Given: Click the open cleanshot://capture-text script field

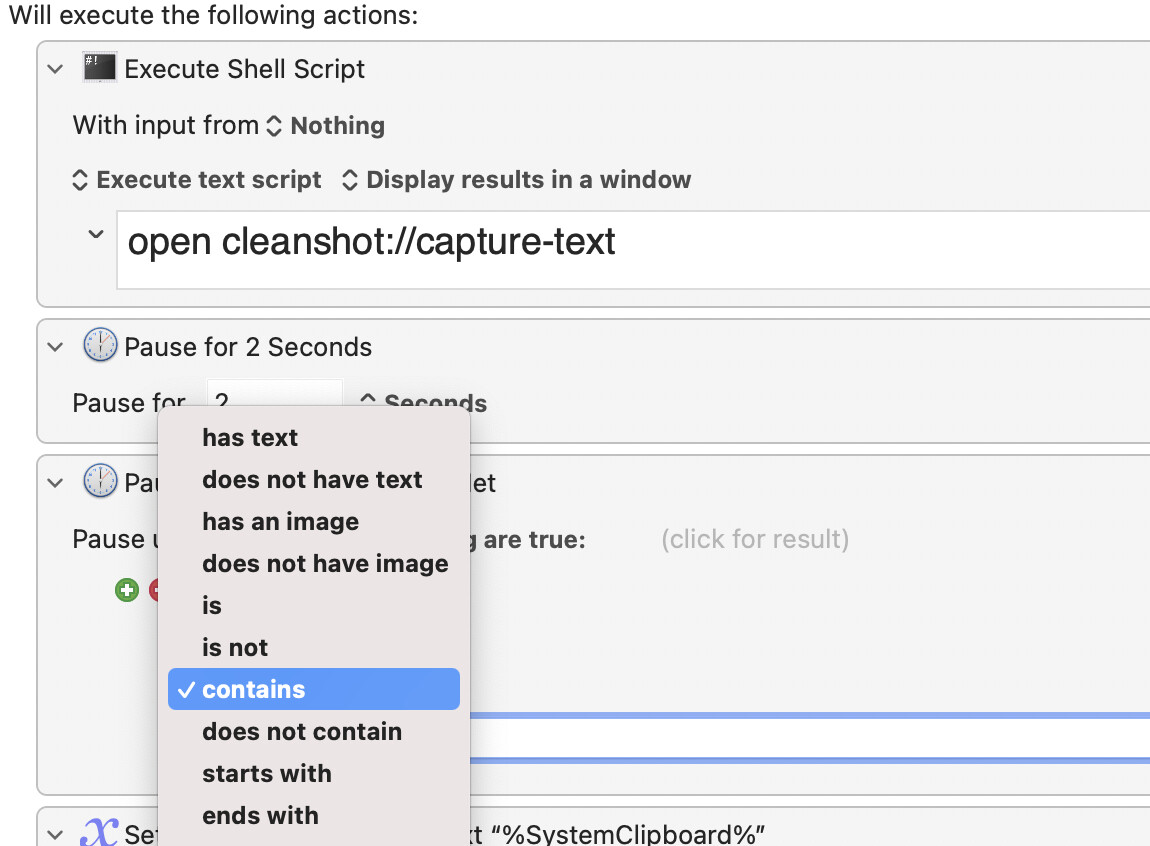Looking at the screenshot, I should point(633,250).
